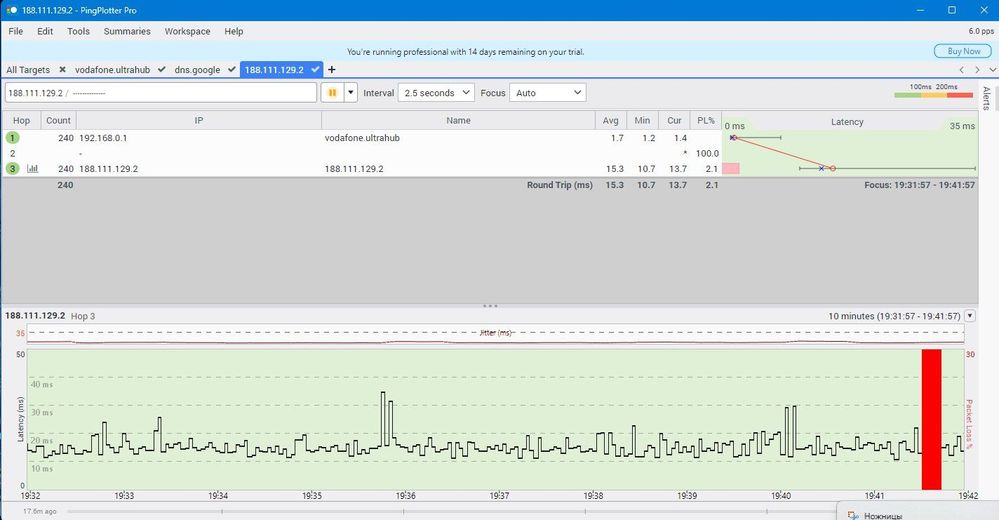Click IP 192.168.0.1 in hop 1
Image resolution: width=999 pixels, height=520 pixels.
coord(103,138)
